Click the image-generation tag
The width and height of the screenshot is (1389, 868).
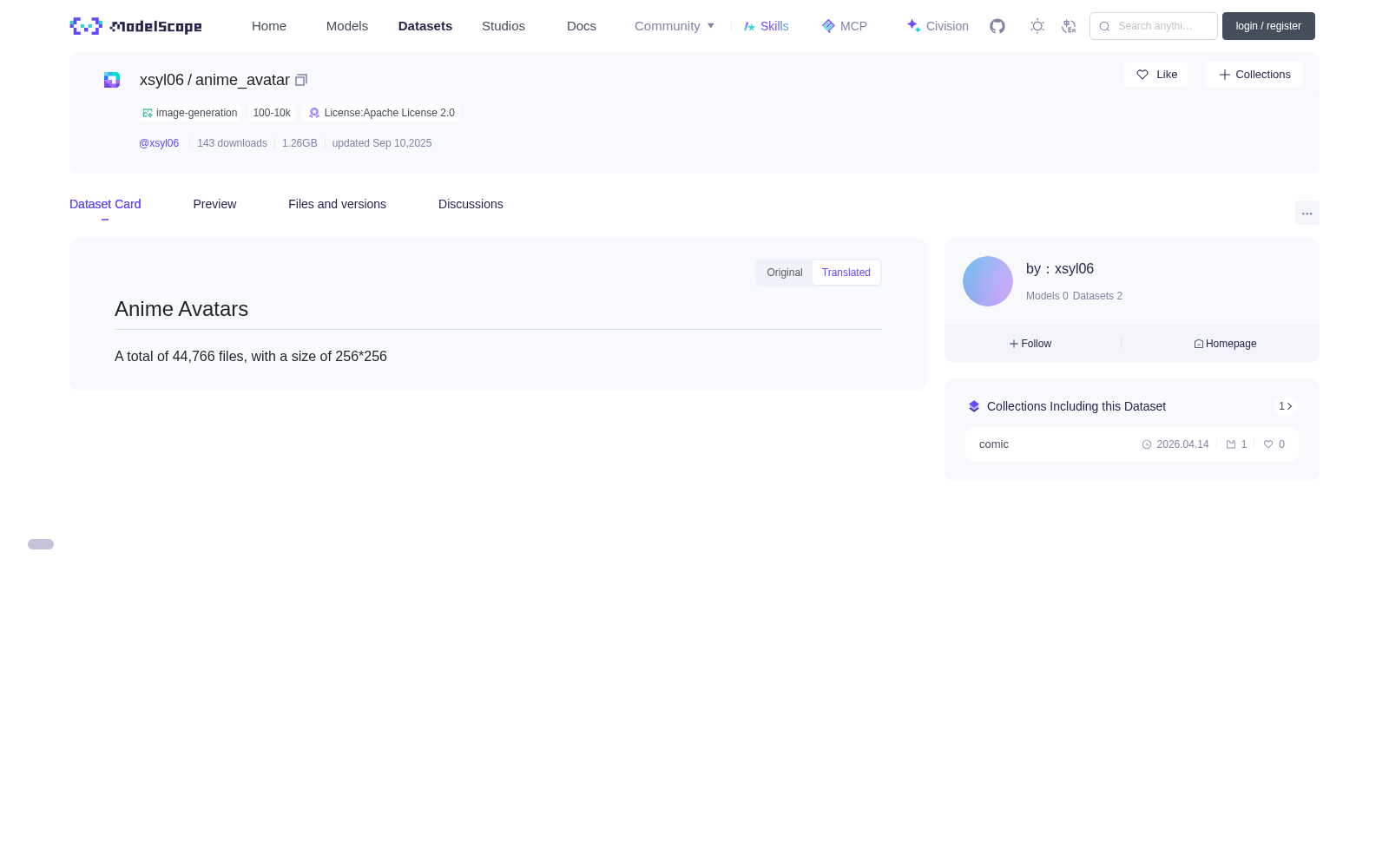click(x=190, y=113)
